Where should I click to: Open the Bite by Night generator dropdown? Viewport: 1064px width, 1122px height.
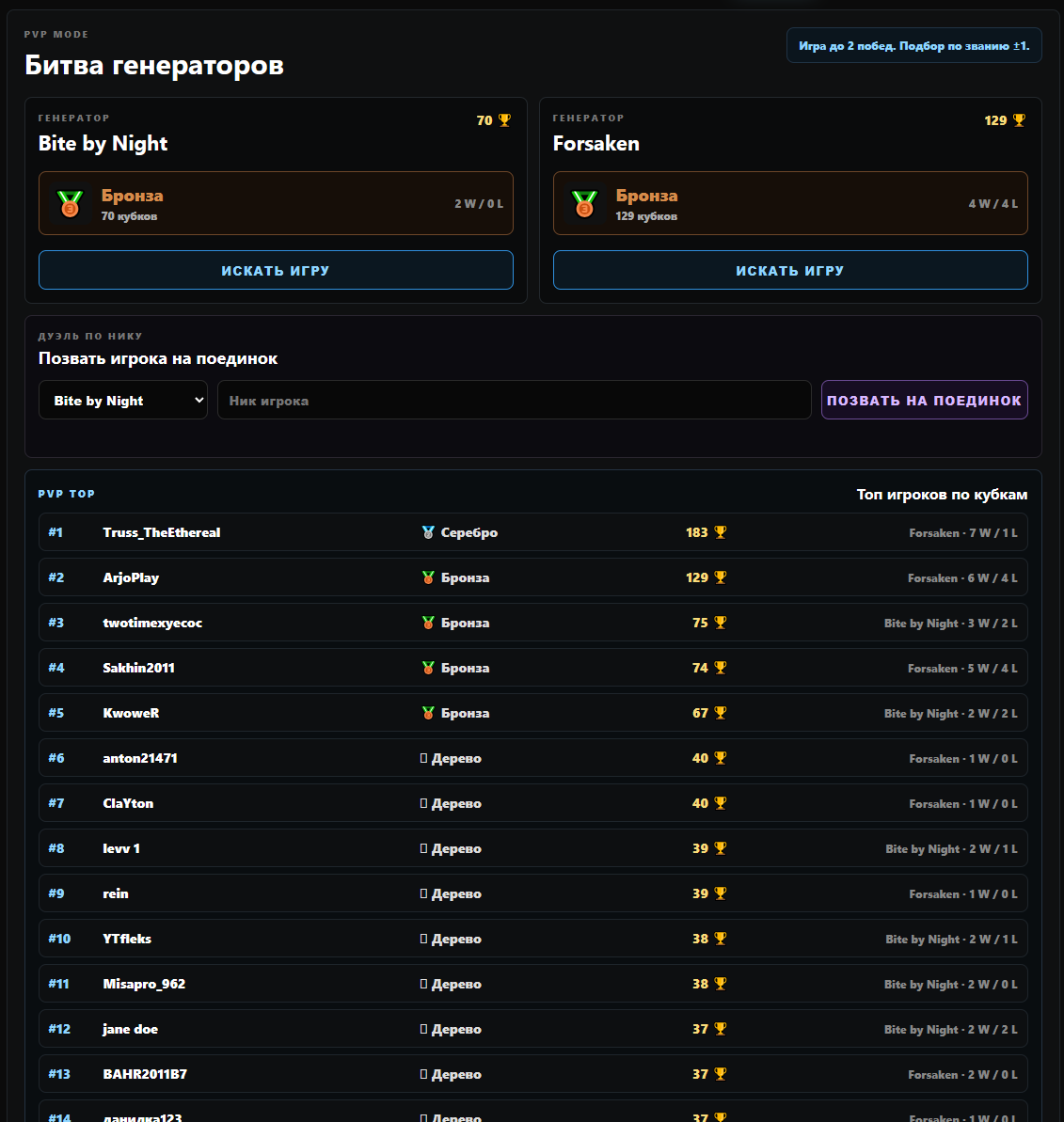(123, 400)
